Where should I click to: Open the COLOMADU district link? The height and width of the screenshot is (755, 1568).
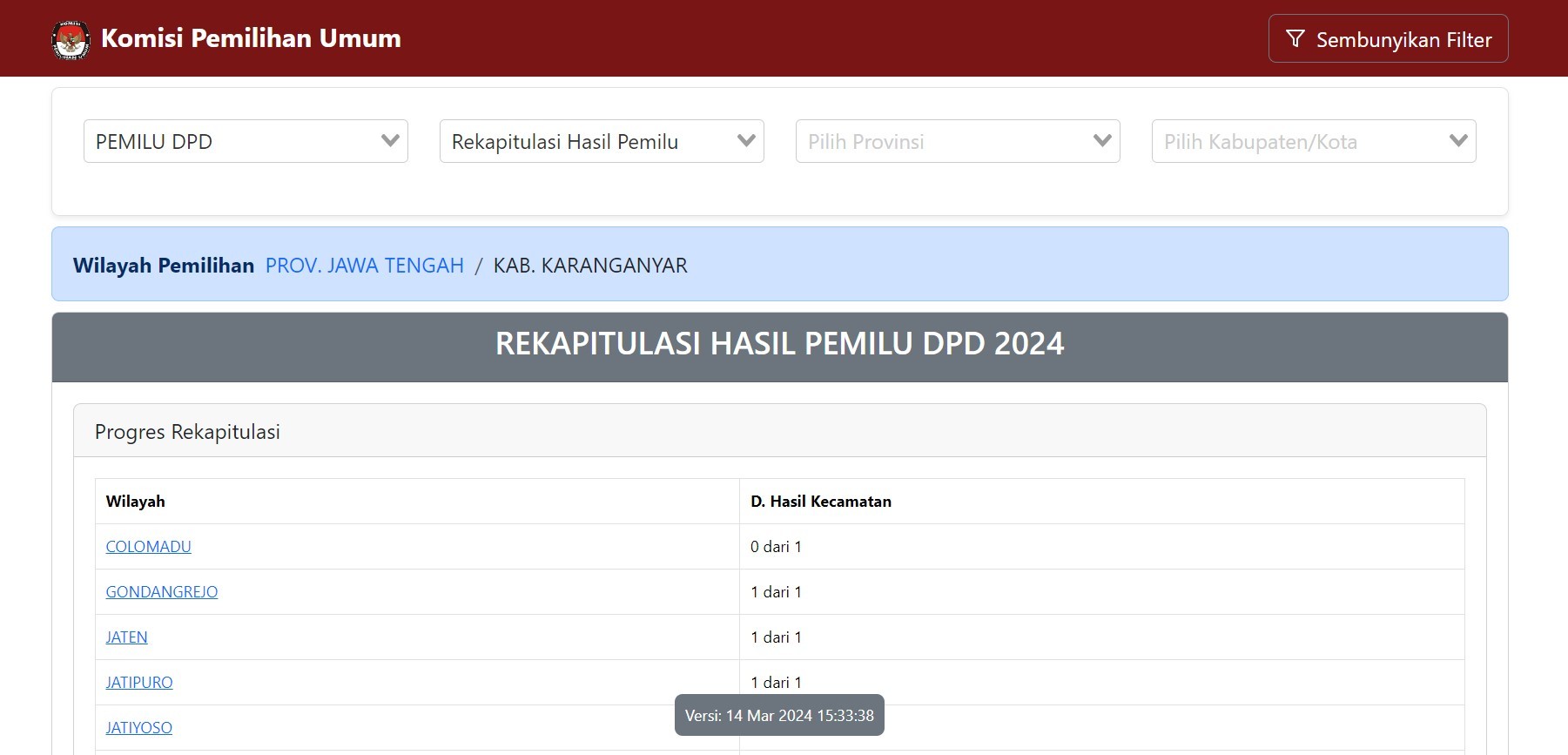click(148, 547)
